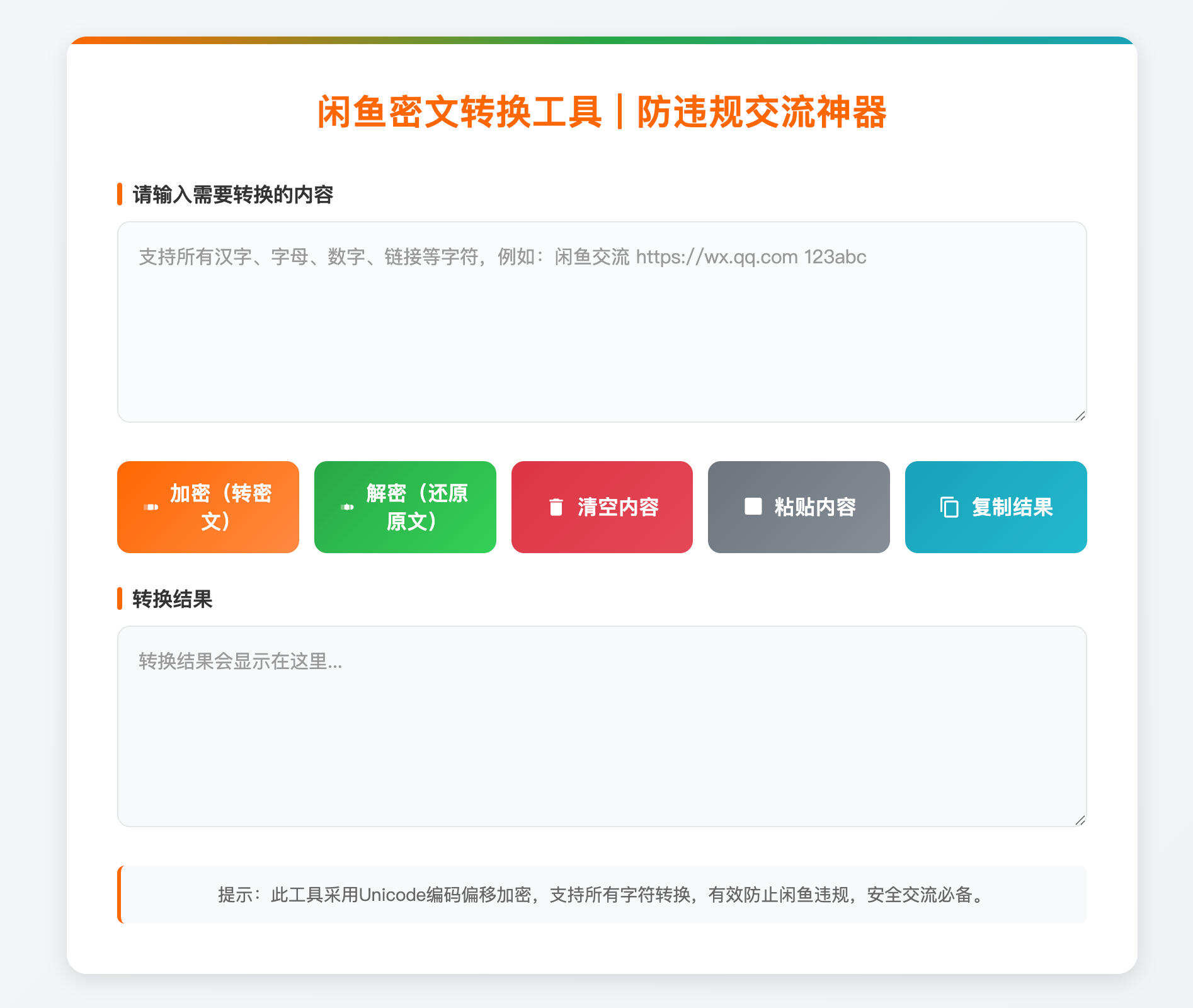Click the clipboard icon on 粘贴内容

(752, 507)
